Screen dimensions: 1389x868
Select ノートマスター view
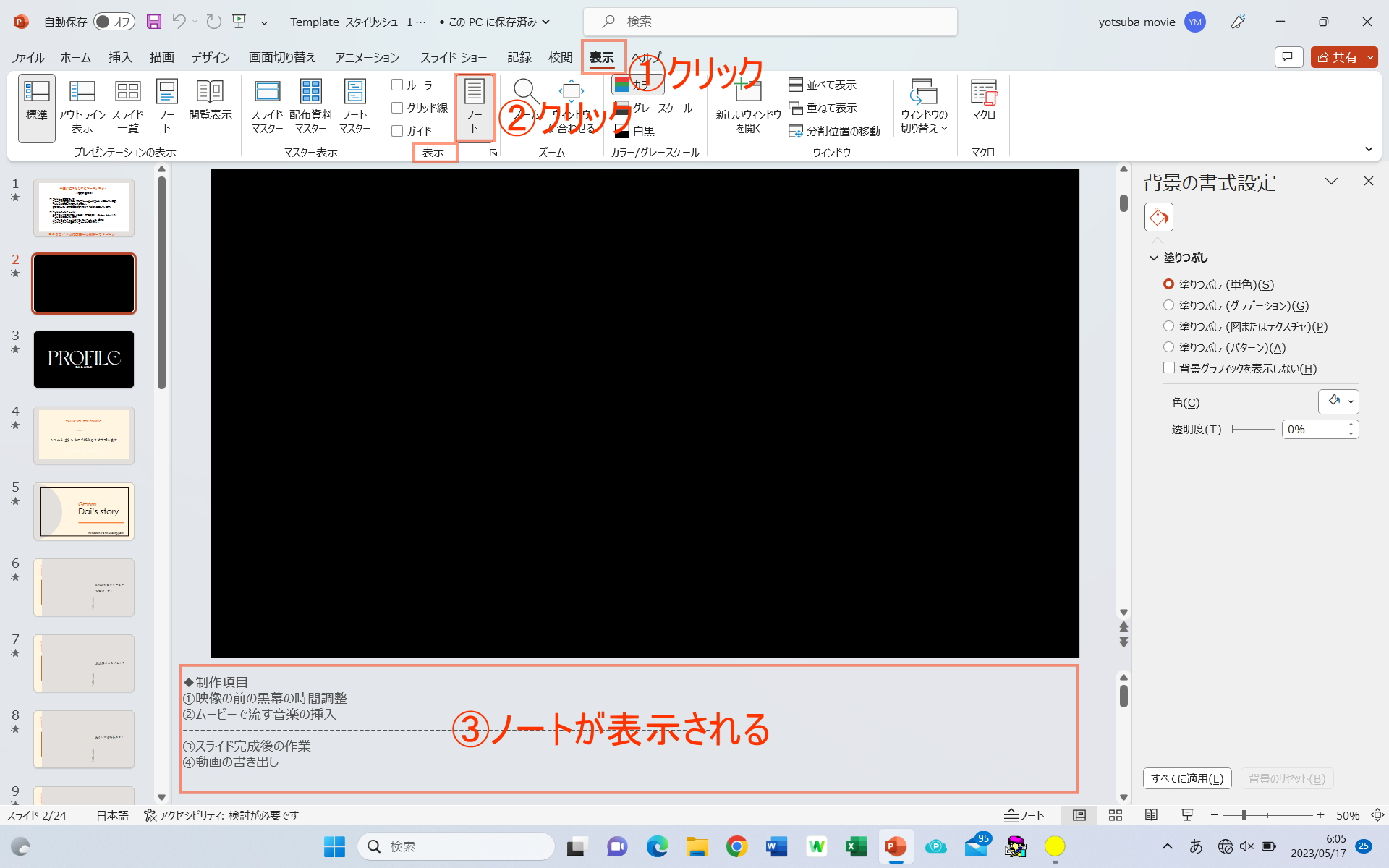click(355, 107)
